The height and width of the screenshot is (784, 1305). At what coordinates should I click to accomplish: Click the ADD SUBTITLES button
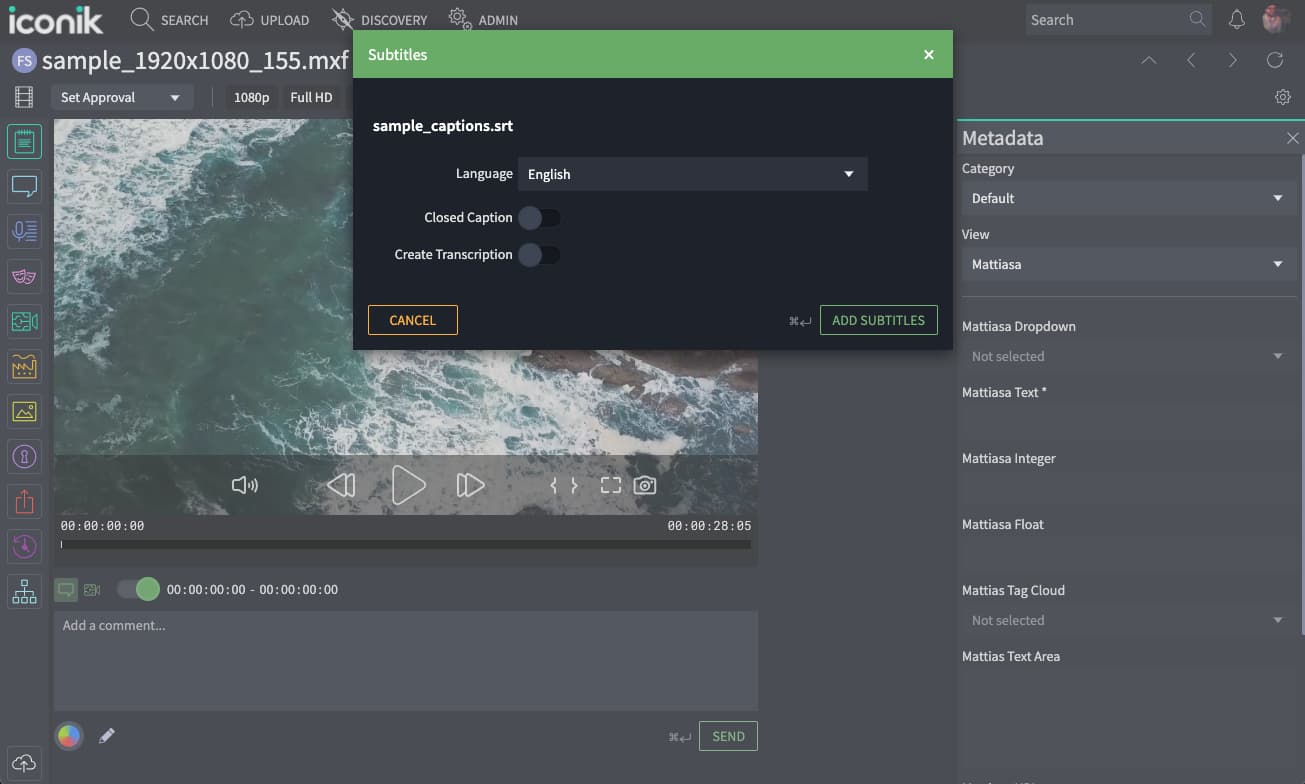(x=878, y=320)
